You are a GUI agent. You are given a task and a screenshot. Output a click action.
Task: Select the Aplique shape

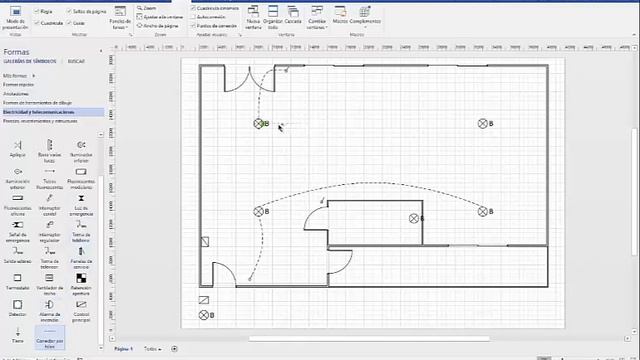pyautogui.click(x=18, y=149)
